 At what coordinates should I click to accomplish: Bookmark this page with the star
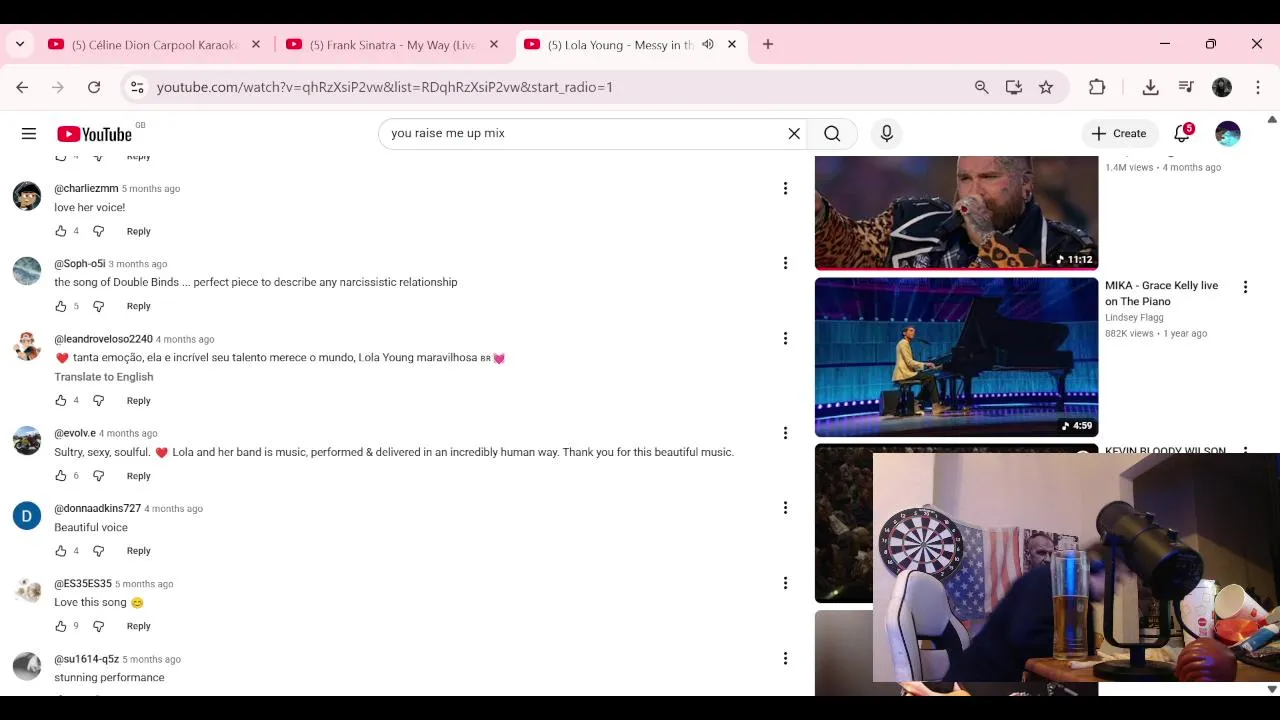[1046, 88]
